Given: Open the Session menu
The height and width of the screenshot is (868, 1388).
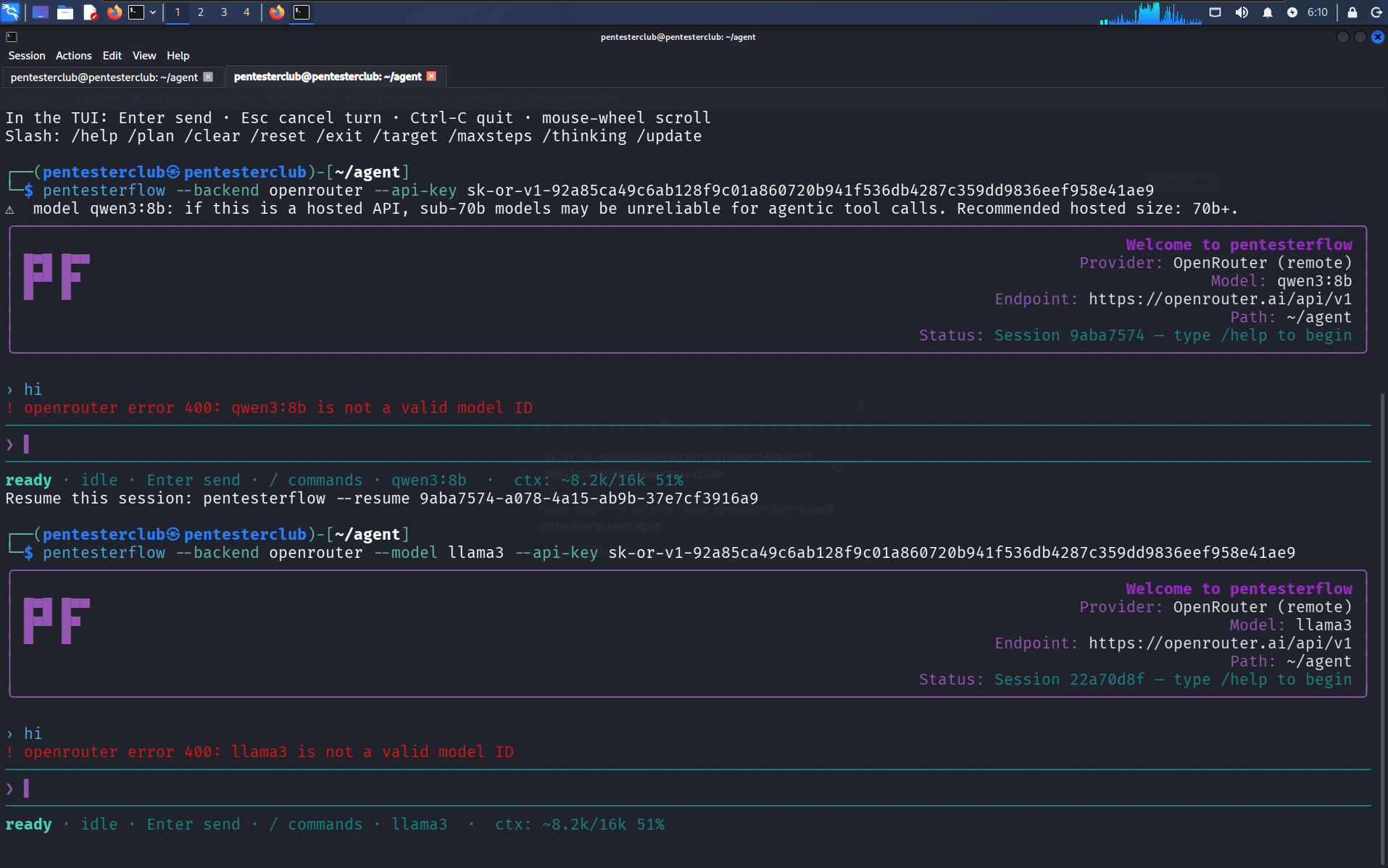Looking at the screenshot, I should click(27, 56).
